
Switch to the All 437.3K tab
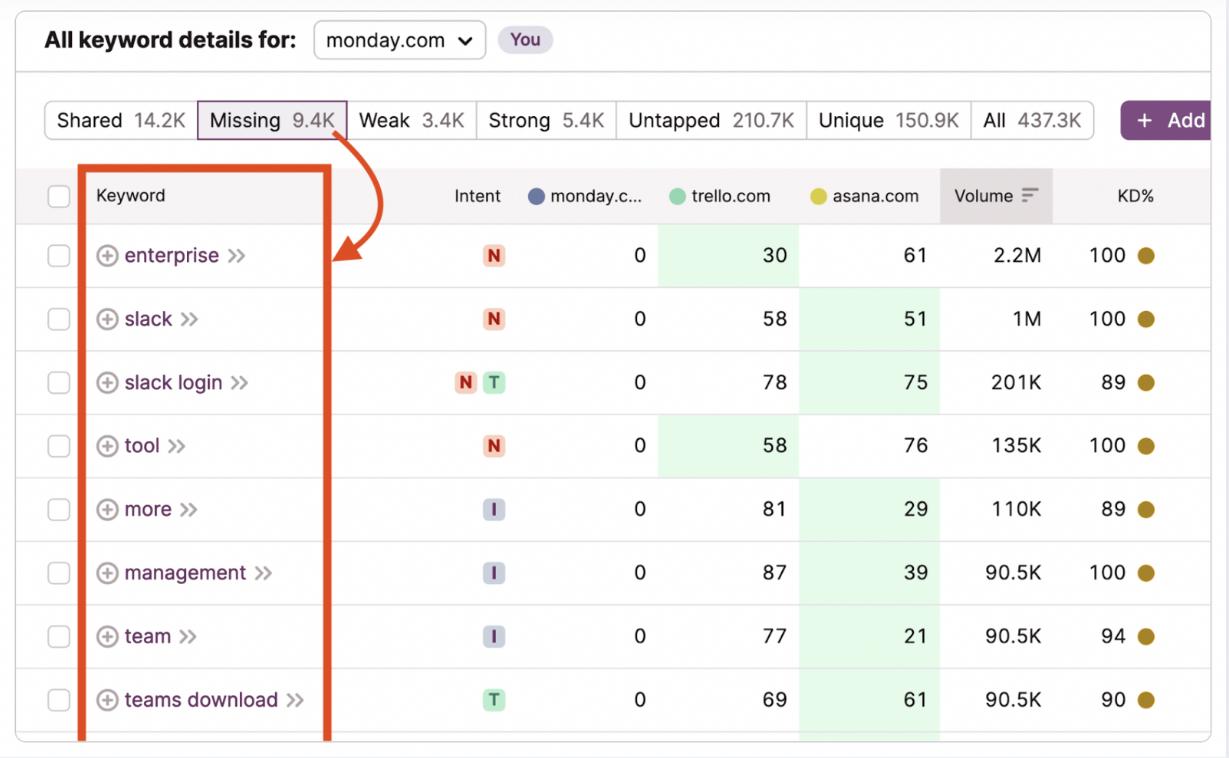(x=1032, y=121)
